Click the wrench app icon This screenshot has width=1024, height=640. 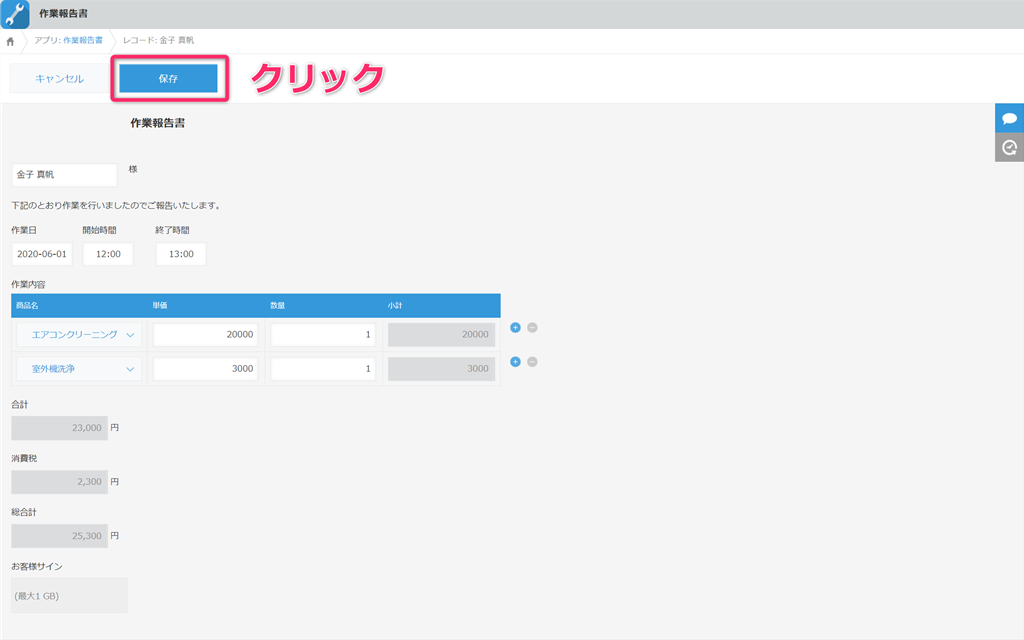[x=15, y=14]
